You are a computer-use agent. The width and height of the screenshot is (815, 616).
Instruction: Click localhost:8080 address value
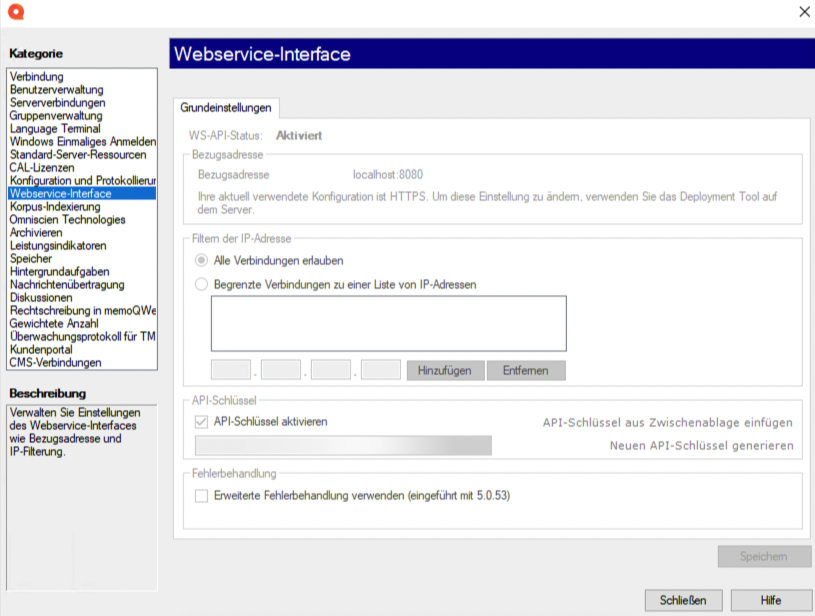pyautogui.click(x=388, y=175)
